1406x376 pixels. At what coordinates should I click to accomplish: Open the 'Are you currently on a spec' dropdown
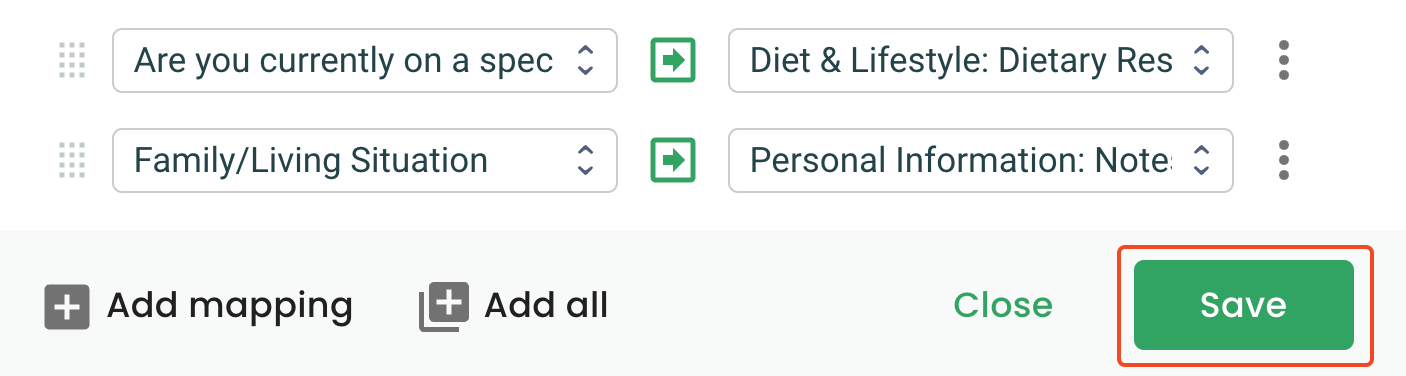pos(365,61)
